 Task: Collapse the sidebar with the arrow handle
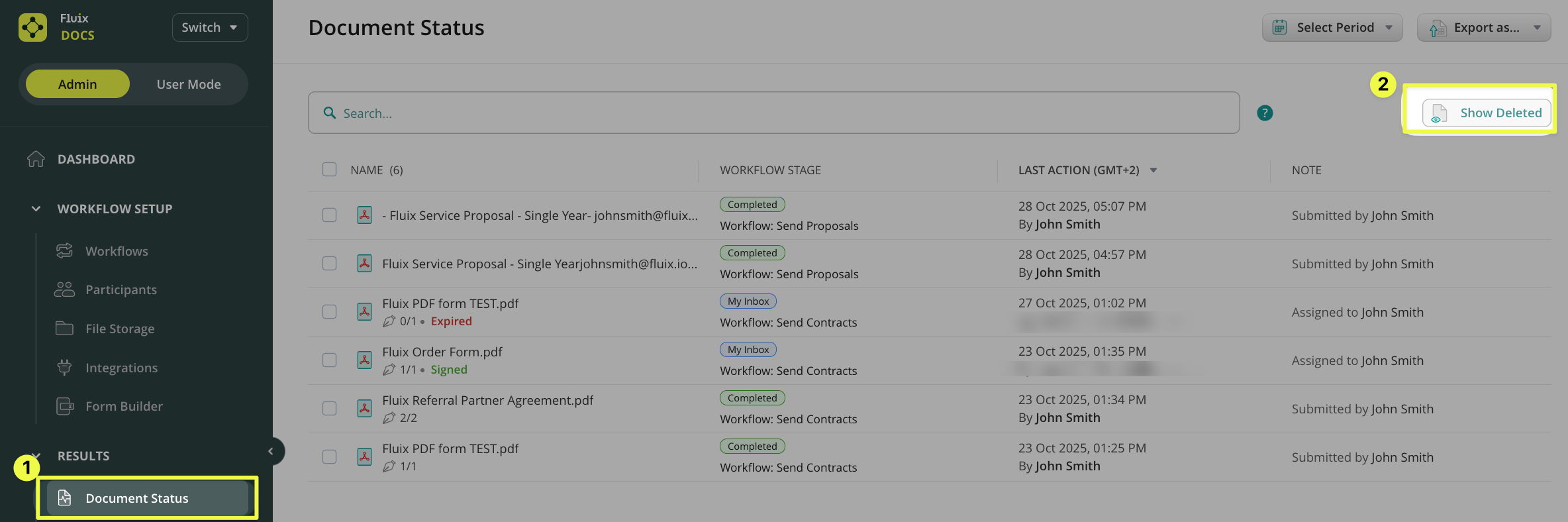click(271, 451)
